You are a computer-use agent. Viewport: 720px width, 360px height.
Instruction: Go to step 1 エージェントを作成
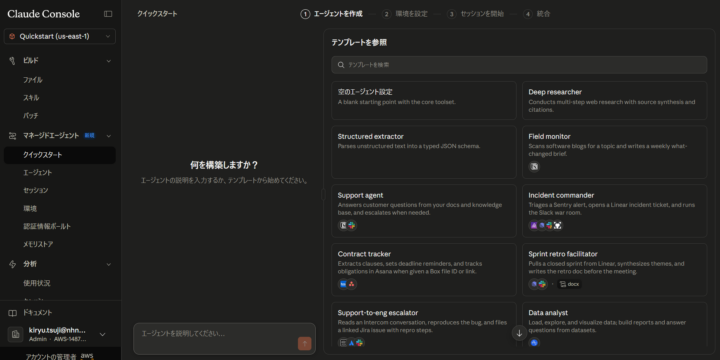pyautogui.click(x=332, y=14)
